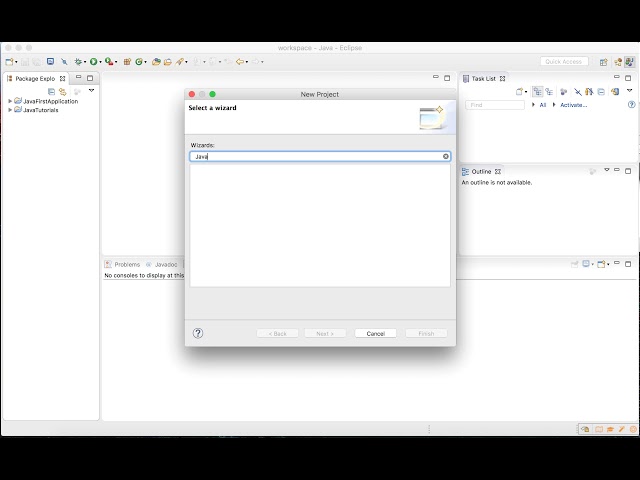Open the Task List view menu triangle
The image size is (640, 480).
tap(629, 91)
